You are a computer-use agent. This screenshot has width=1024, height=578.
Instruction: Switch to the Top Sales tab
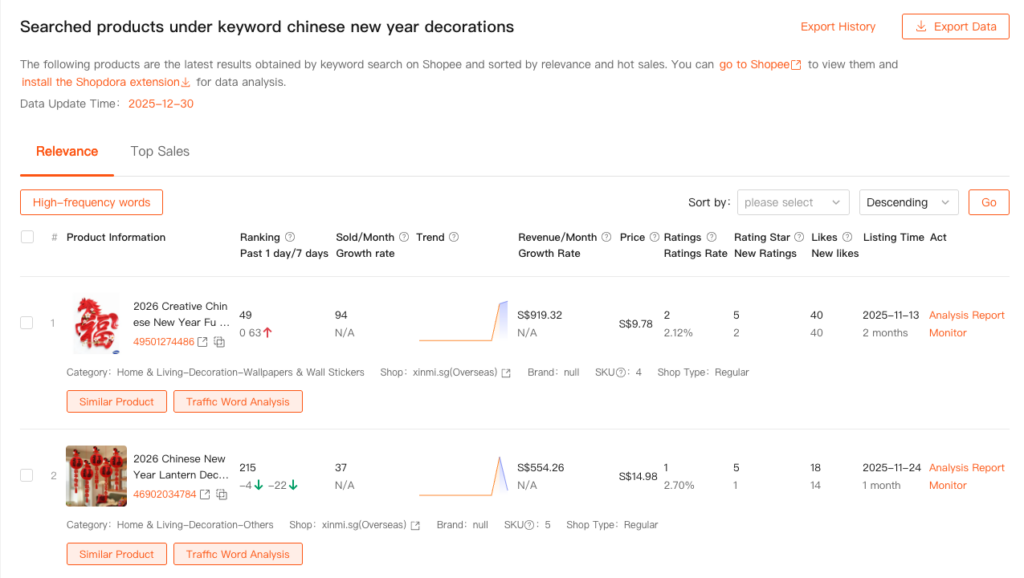(160, 152)
